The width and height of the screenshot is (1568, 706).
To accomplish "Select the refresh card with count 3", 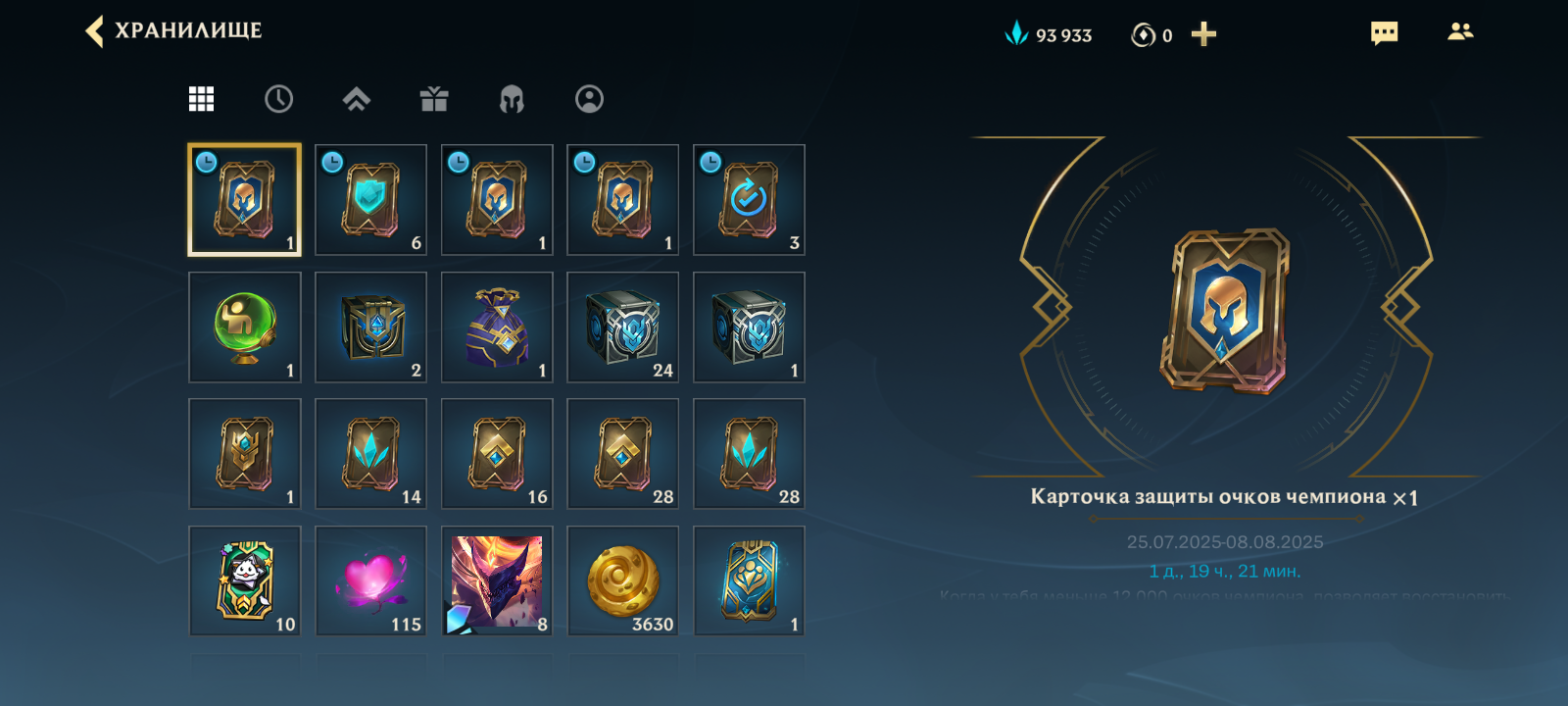I will click(x=749, y=200).
